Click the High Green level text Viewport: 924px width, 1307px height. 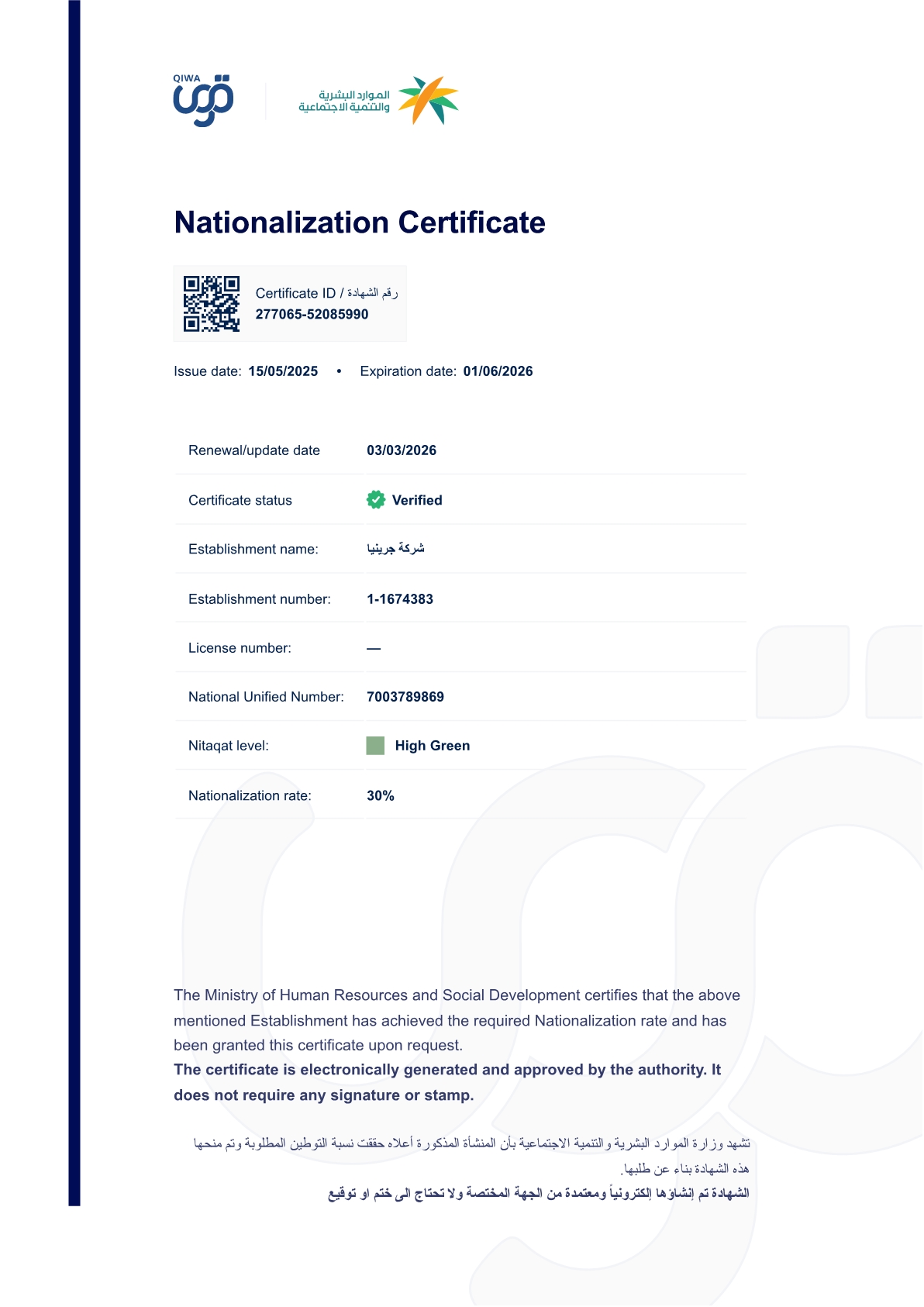(x=433, y=746)
